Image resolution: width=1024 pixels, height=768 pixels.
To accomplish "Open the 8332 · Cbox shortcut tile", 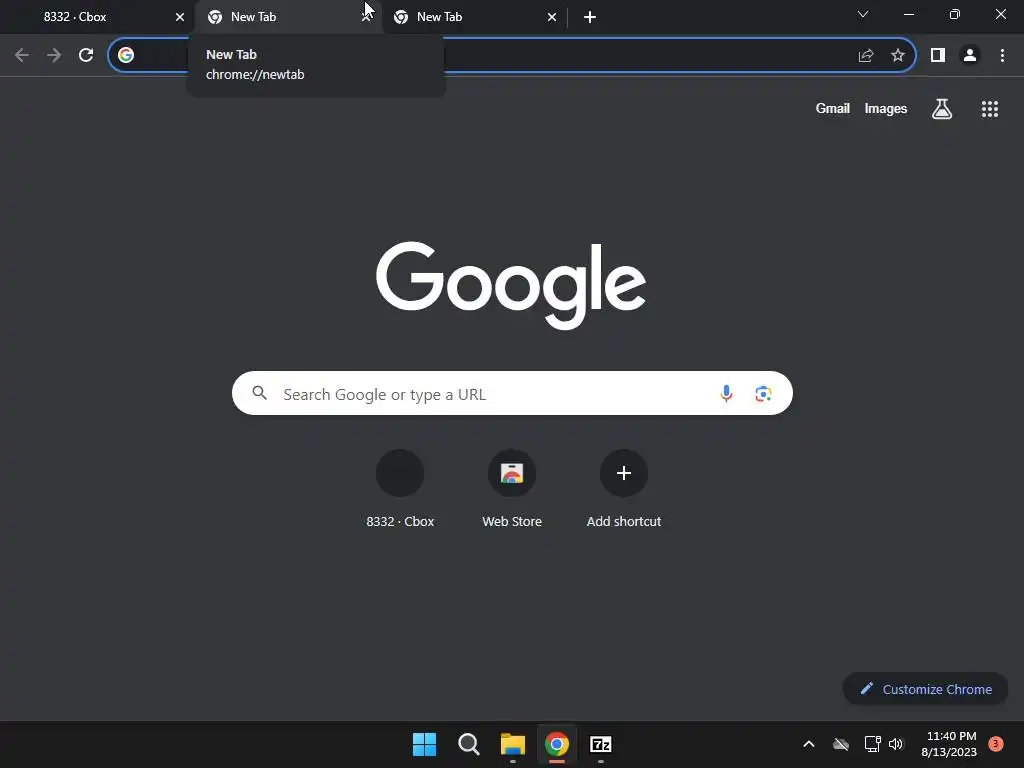I will pos(400,488).
